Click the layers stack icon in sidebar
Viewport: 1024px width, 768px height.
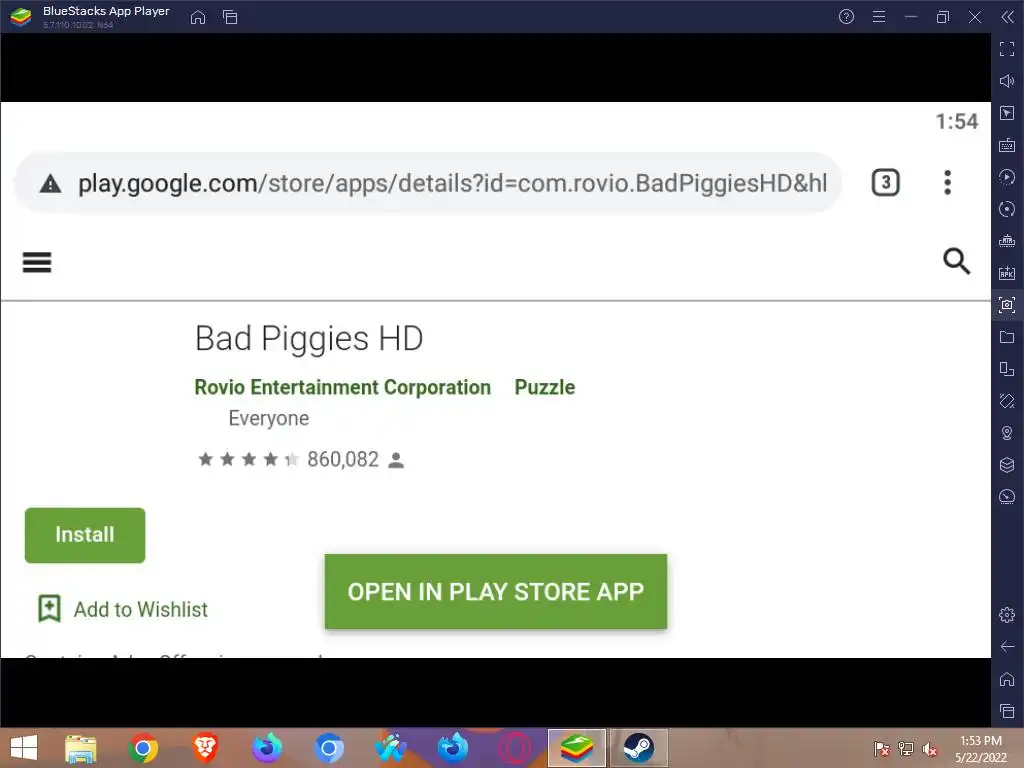click(1007, 465)
